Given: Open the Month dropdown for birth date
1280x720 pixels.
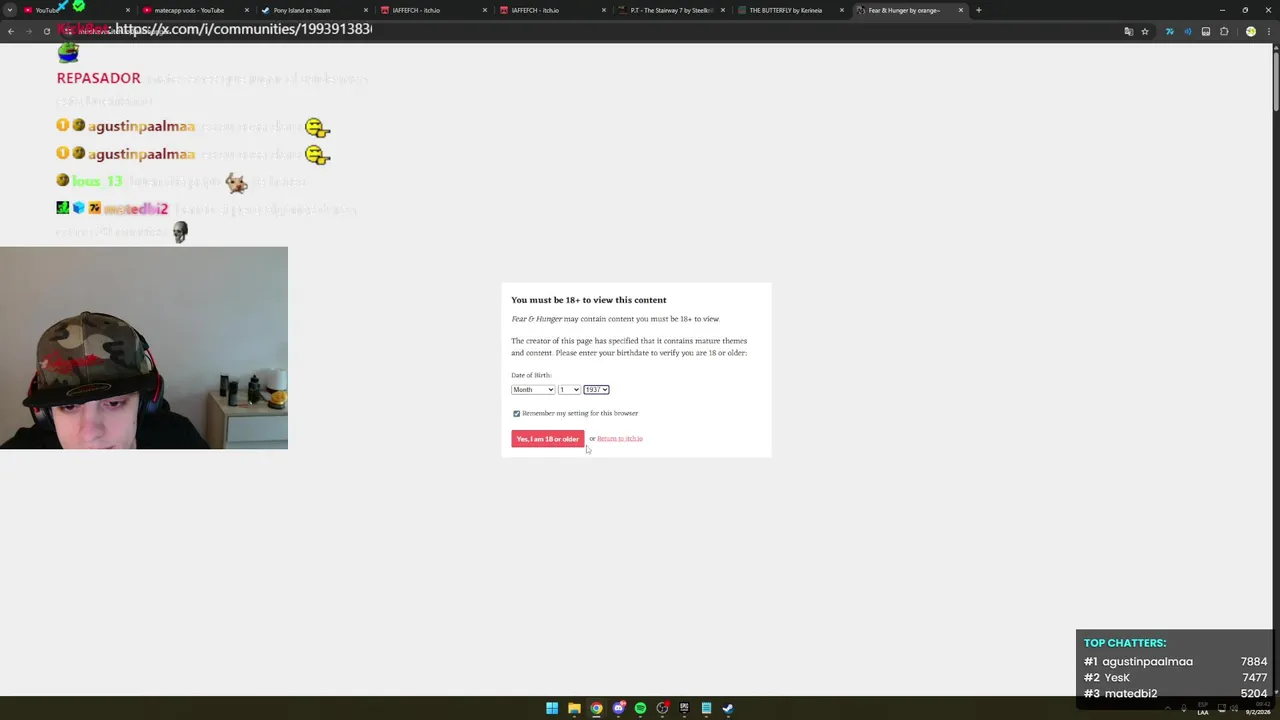Looking at the screenshot, I should (x=533, y=389).
